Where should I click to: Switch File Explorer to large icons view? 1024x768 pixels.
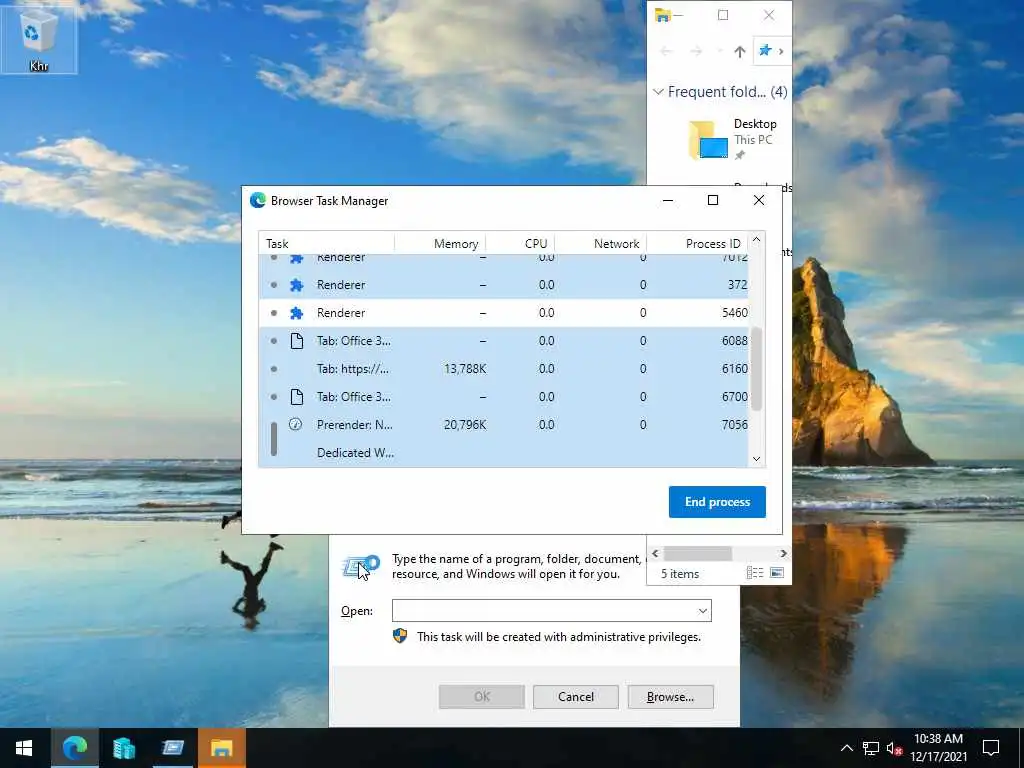(x=776, y=573)
